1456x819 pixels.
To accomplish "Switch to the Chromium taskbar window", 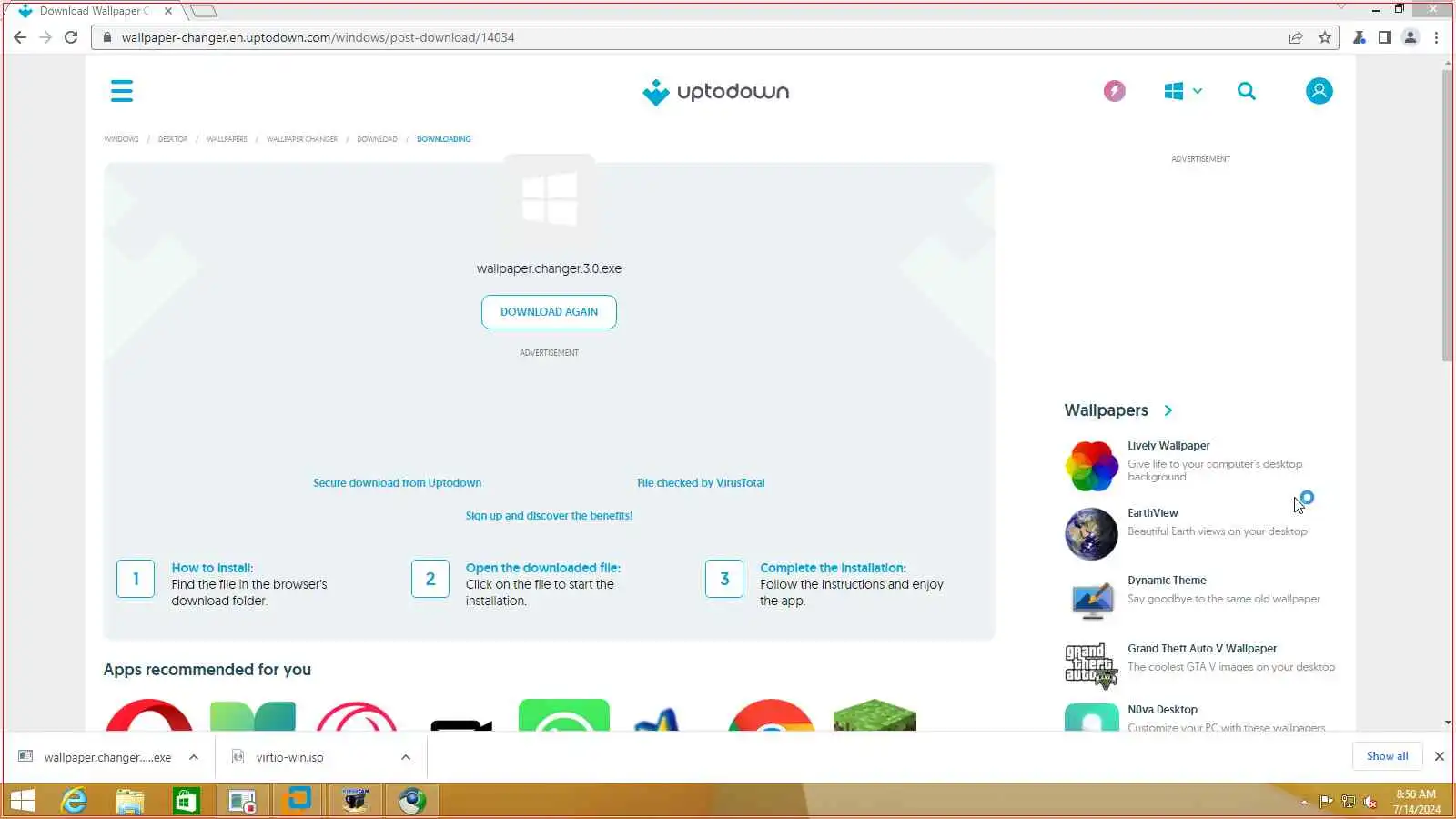I will click(412, 801).
